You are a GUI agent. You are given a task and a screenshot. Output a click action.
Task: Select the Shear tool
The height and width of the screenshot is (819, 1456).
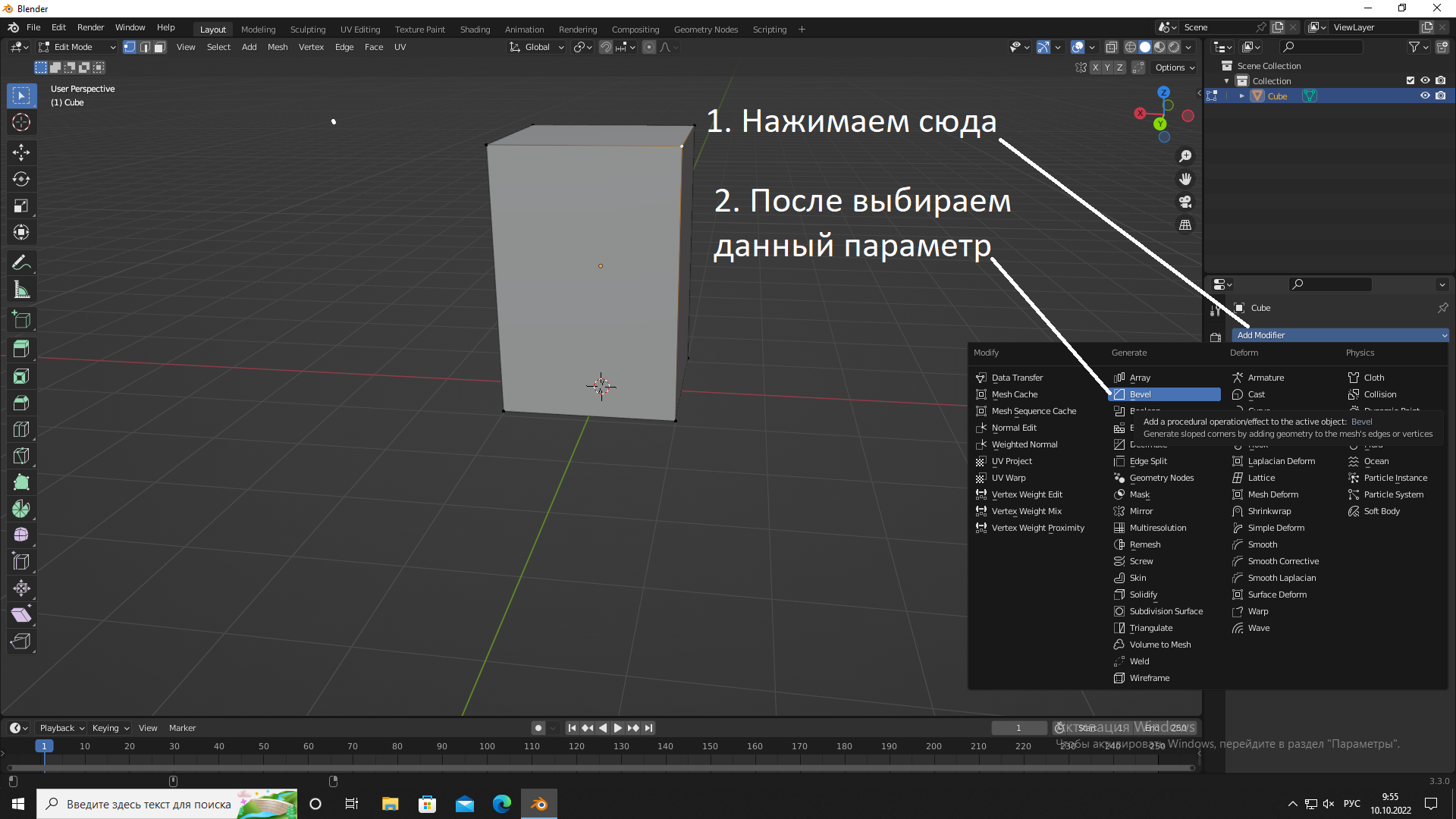(x=21, y=615)
